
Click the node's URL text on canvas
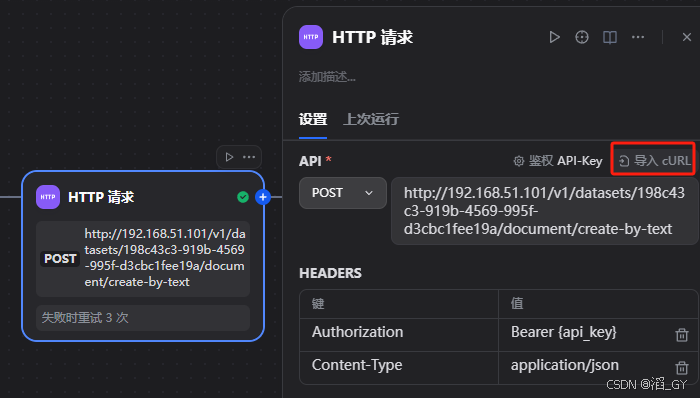click(x=165, y=258)
